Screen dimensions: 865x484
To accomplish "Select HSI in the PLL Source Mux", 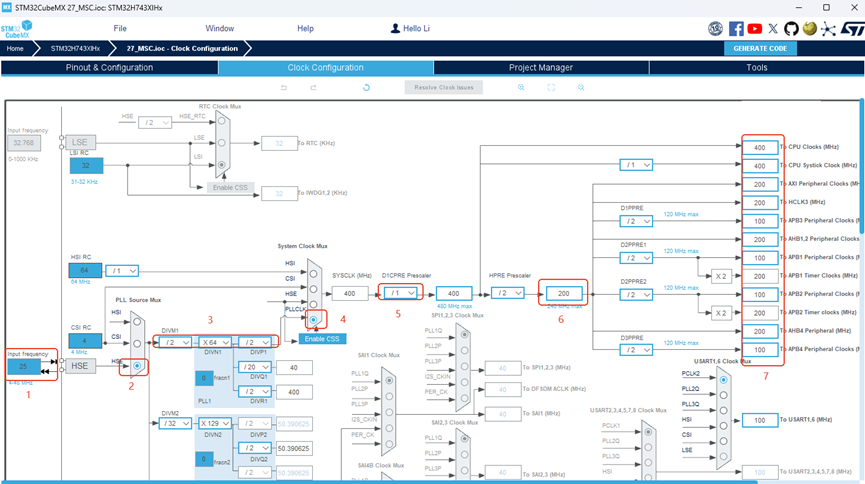I will tap(137, 321).
